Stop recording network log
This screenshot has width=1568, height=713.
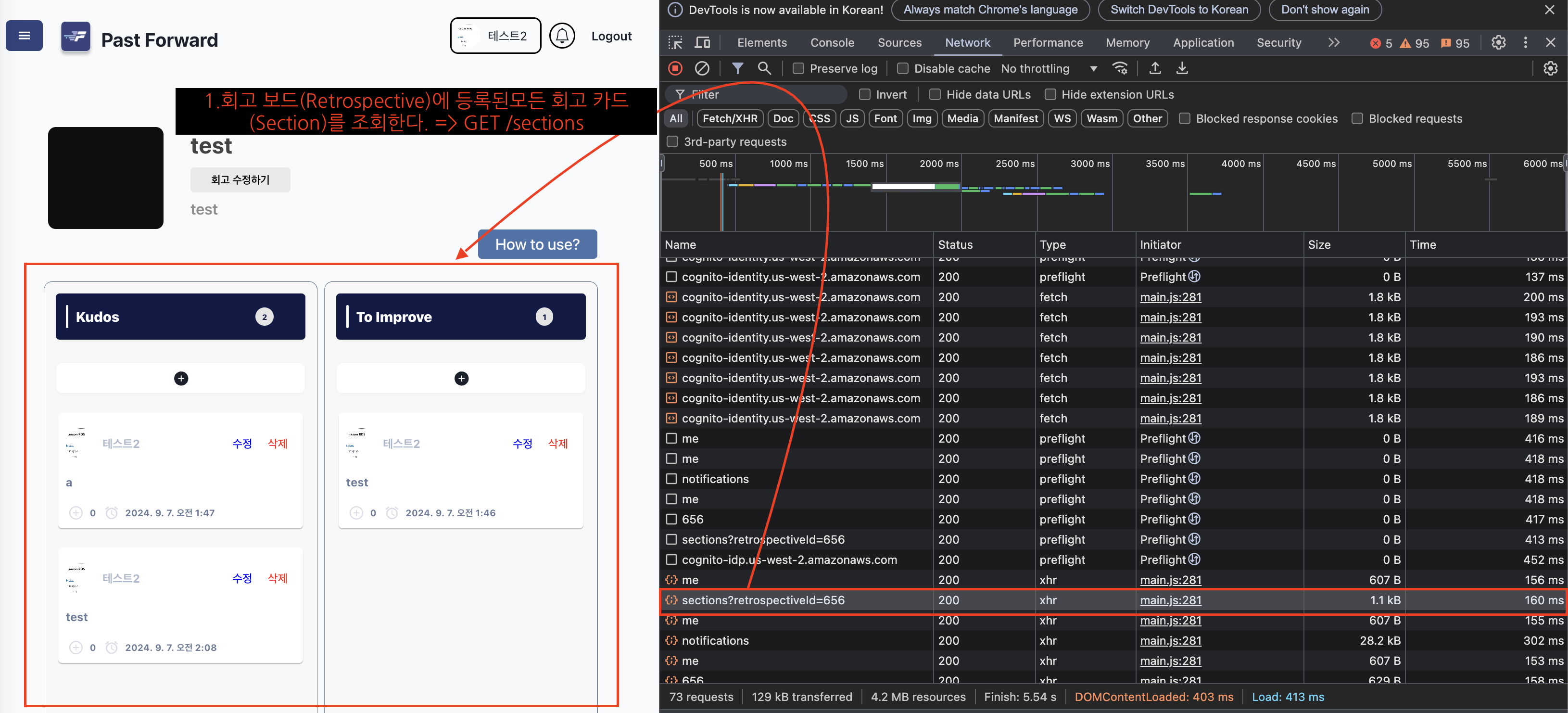[675, 68]
